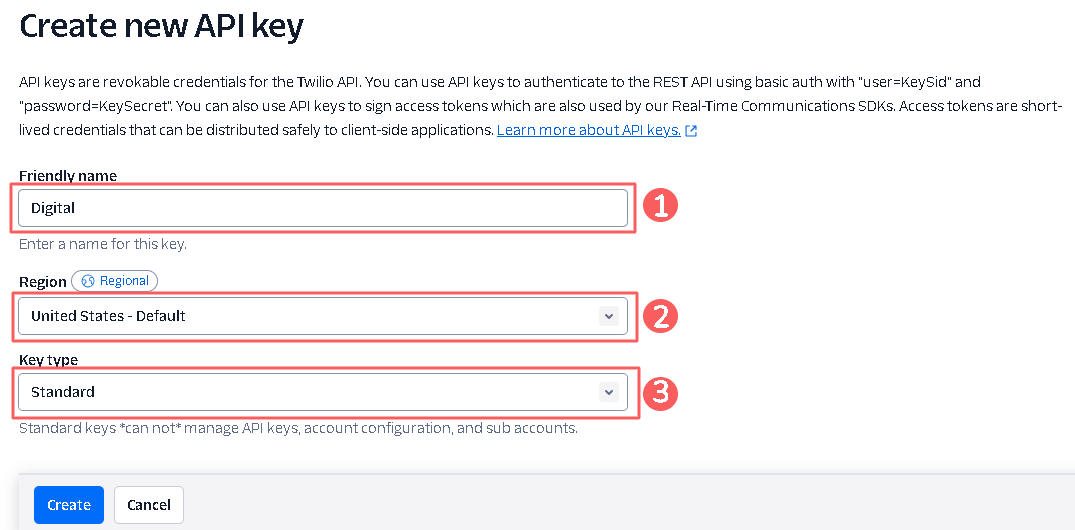Click the Standard keys limitation note text
This screenshot has height=530, width=1075.
click(298, 428)
